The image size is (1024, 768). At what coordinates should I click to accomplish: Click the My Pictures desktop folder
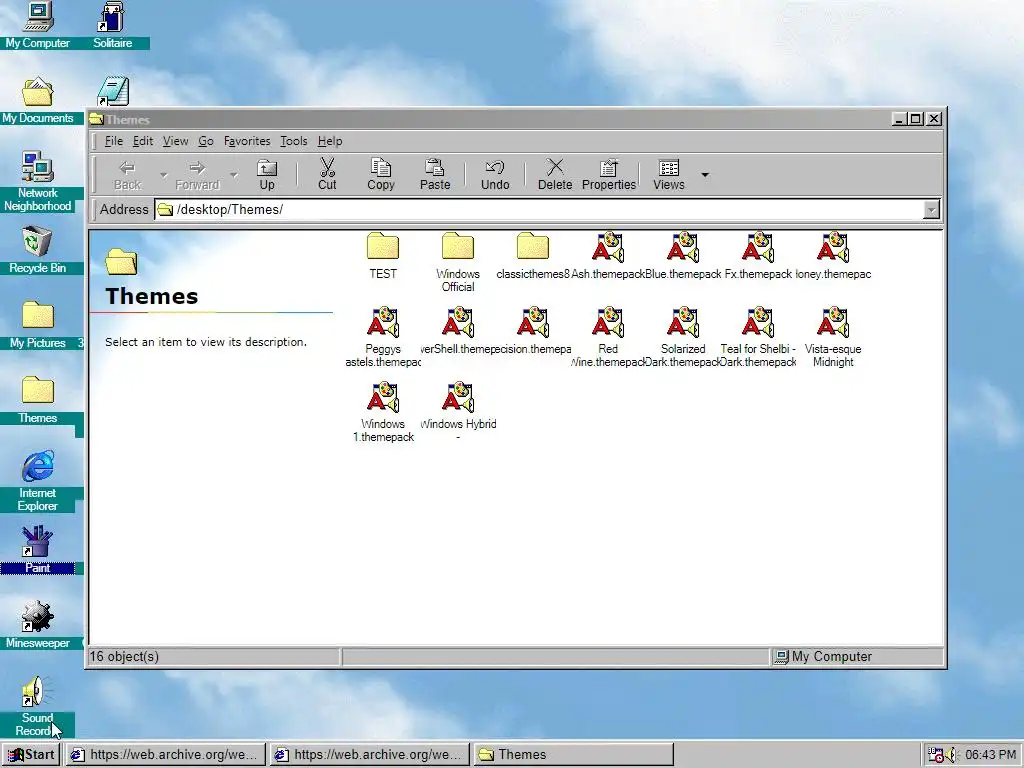37,325
